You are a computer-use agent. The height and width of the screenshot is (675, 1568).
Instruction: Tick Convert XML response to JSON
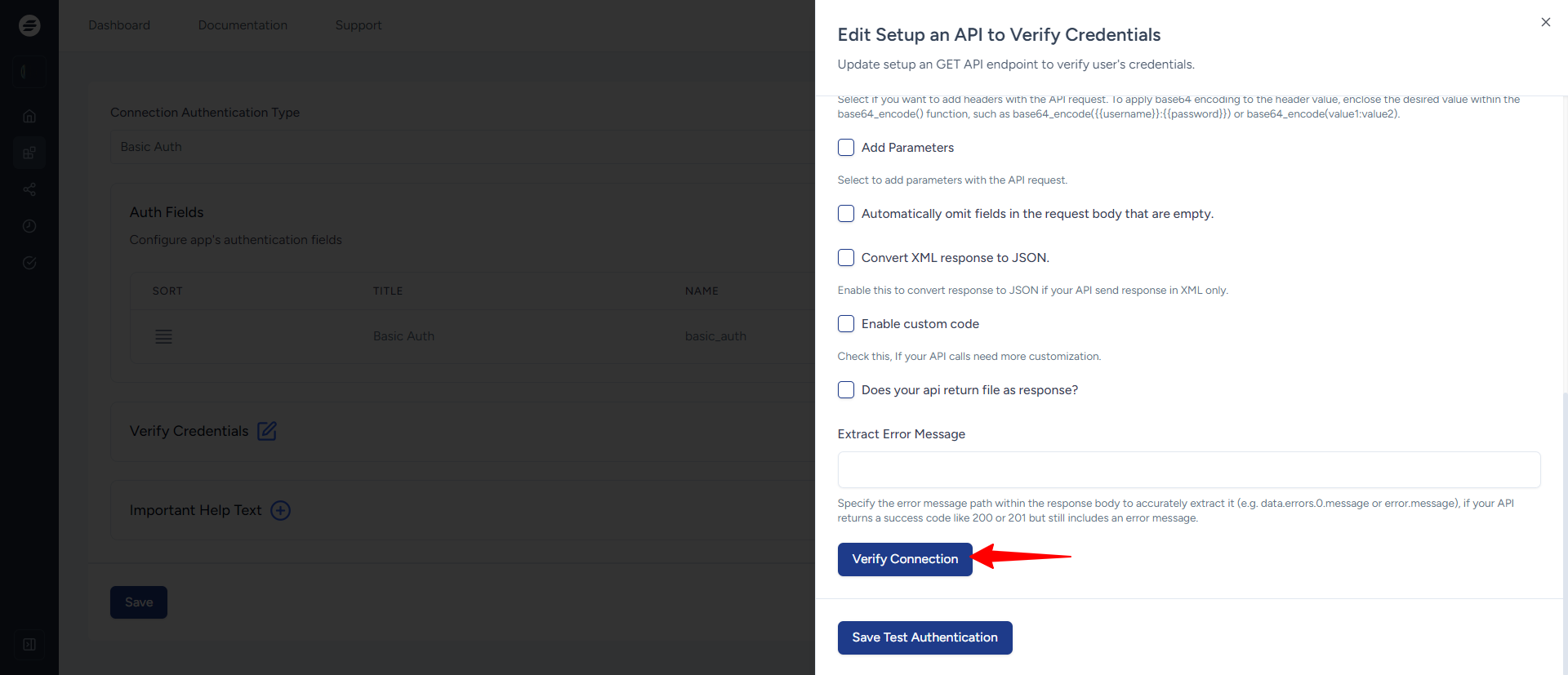point(846,258)
